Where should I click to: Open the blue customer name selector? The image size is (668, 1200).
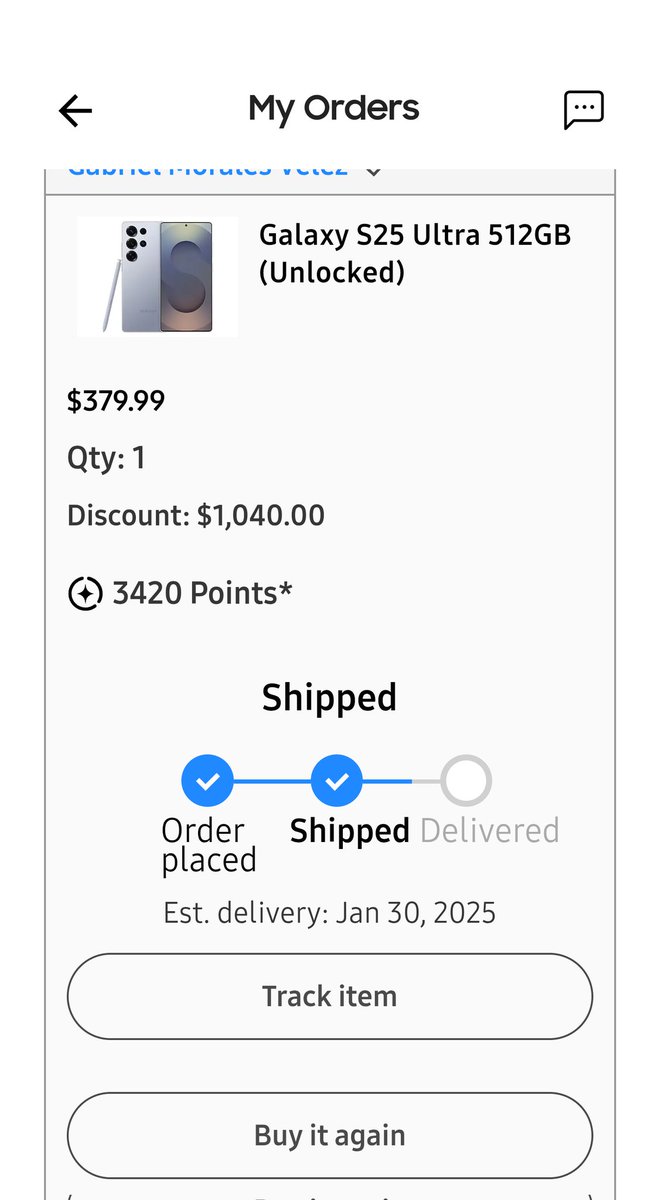[x=208, y=170]
